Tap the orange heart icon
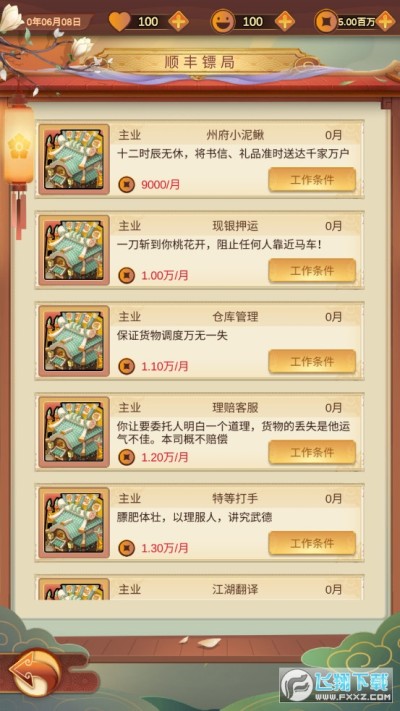The height and width of the screenshot is (711, 400). [x=119, y=21]
